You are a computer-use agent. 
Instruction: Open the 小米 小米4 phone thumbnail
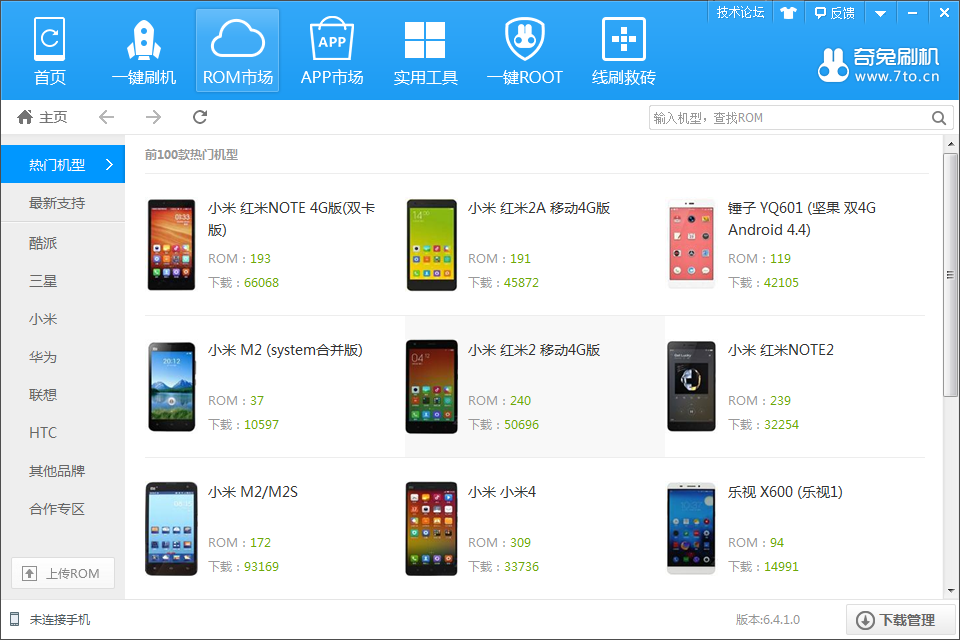click(431, 529)
